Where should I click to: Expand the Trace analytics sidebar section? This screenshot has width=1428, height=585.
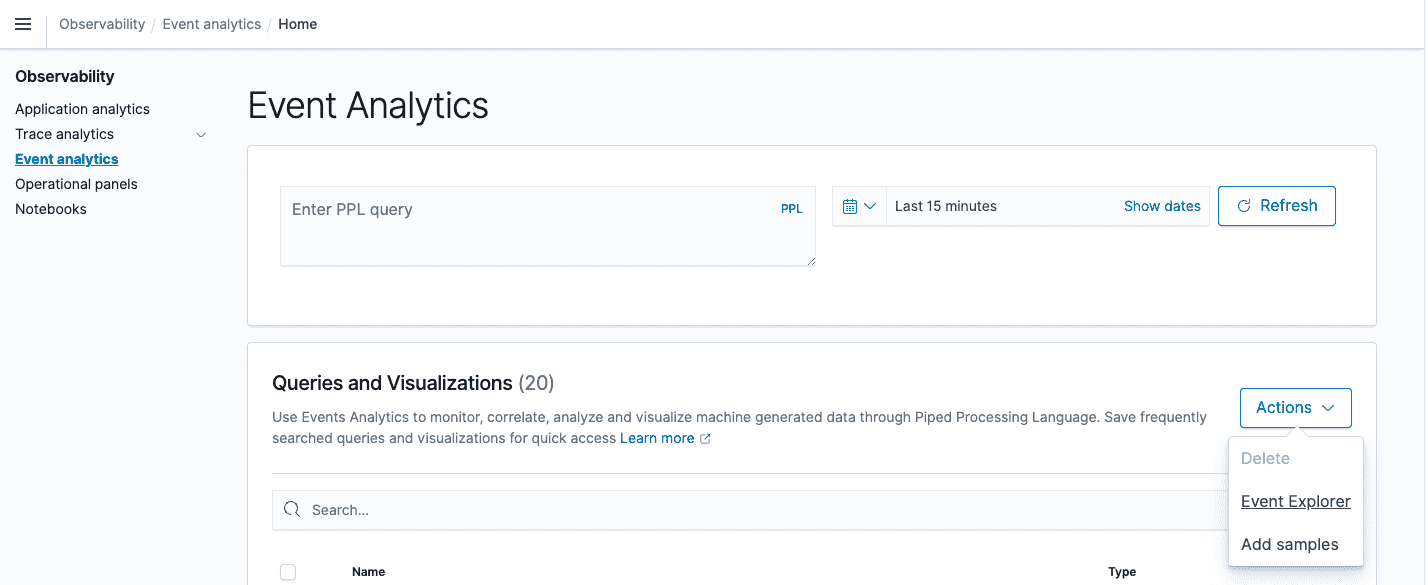click(201, 134)
